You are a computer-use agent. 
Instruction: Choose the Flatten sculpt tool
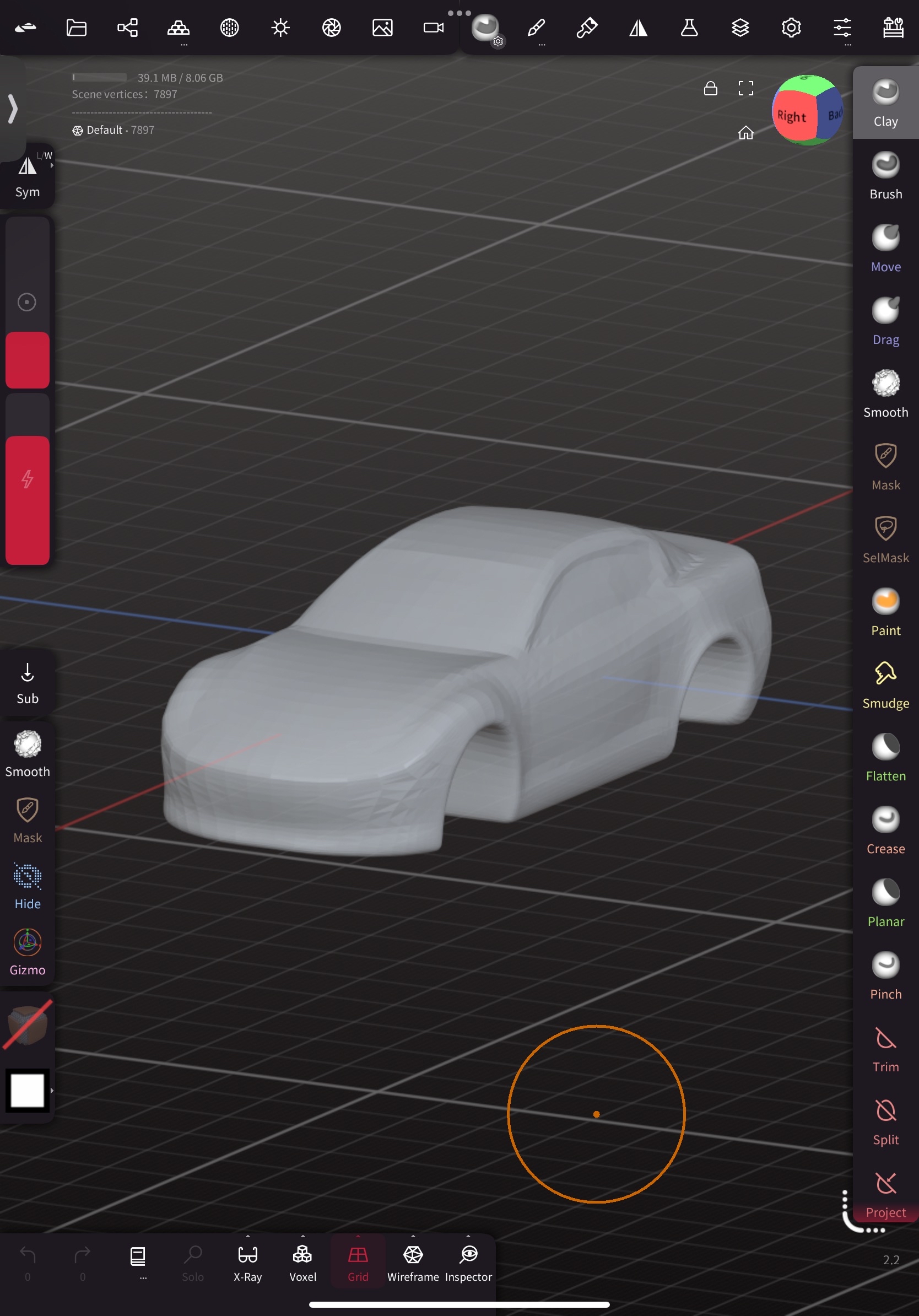(x=885, y=757)
